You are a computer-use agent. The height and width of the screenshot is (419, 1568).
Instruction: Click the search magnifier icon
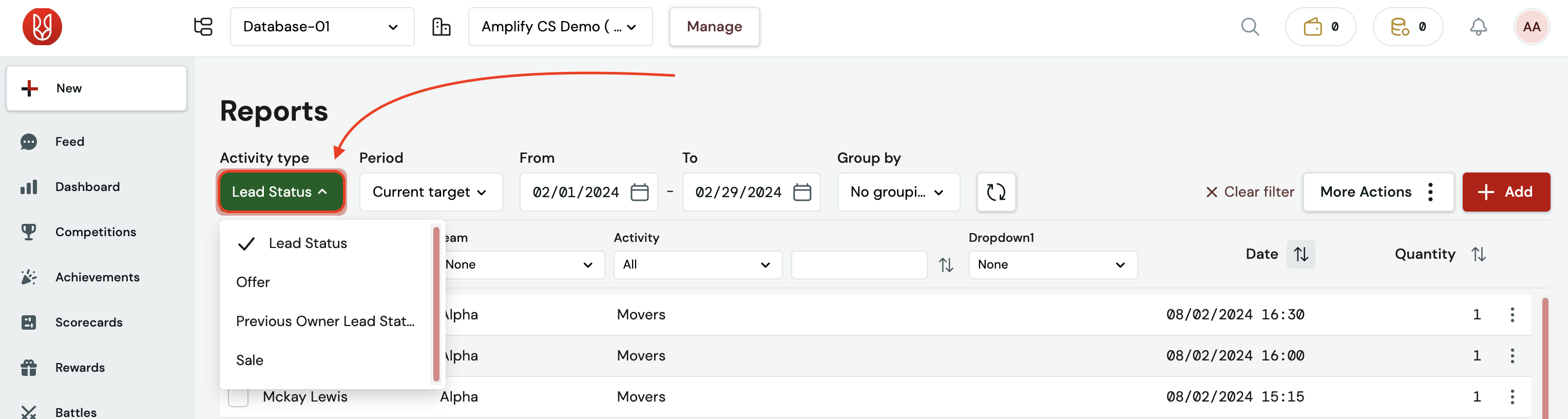(x=1250, y=27)
